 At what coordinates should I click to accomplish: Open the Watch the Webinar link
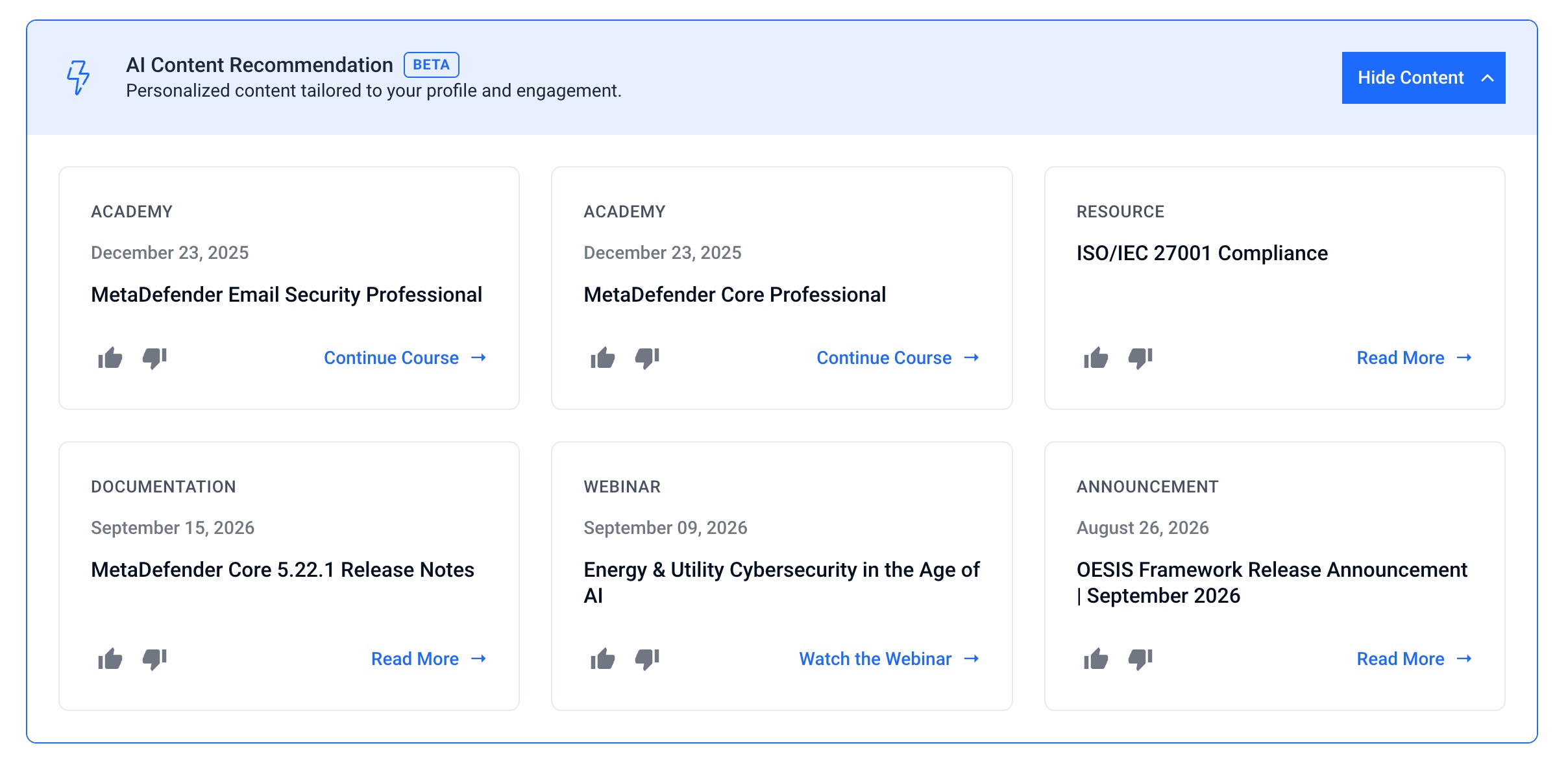(x=889, y=659)
